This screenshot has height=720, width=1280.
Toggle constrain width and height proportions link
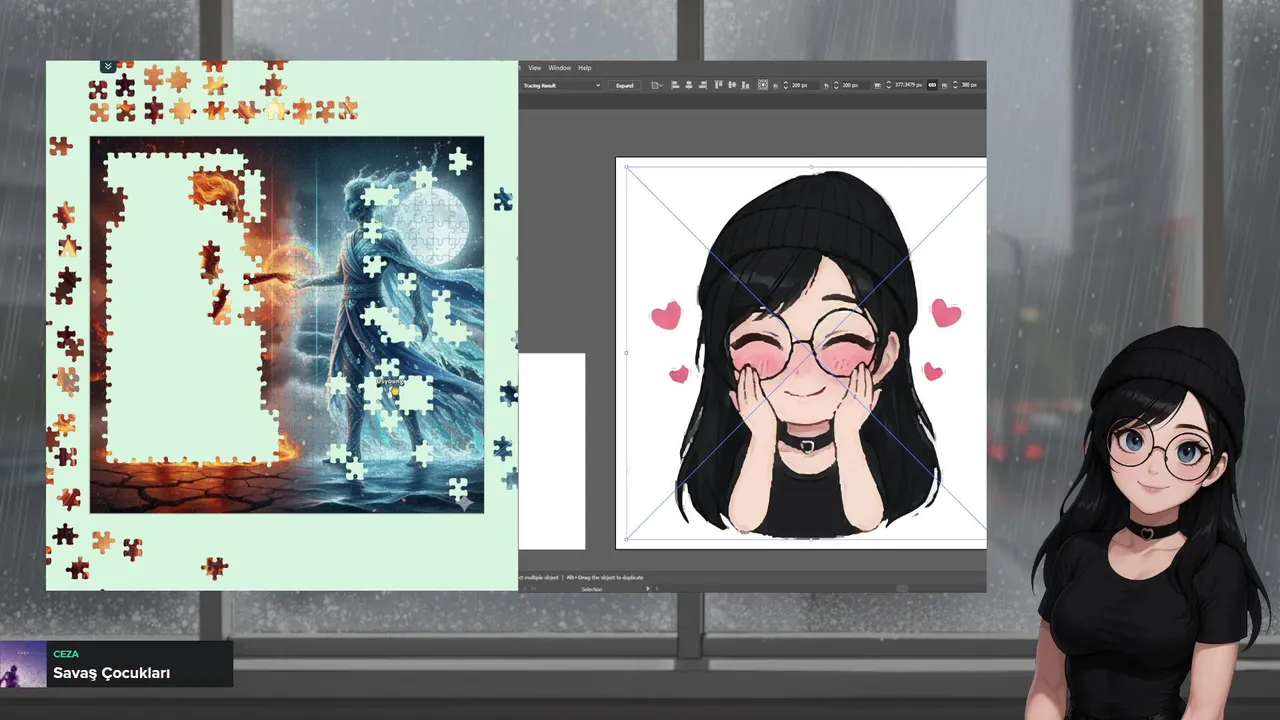click(932, 85)
